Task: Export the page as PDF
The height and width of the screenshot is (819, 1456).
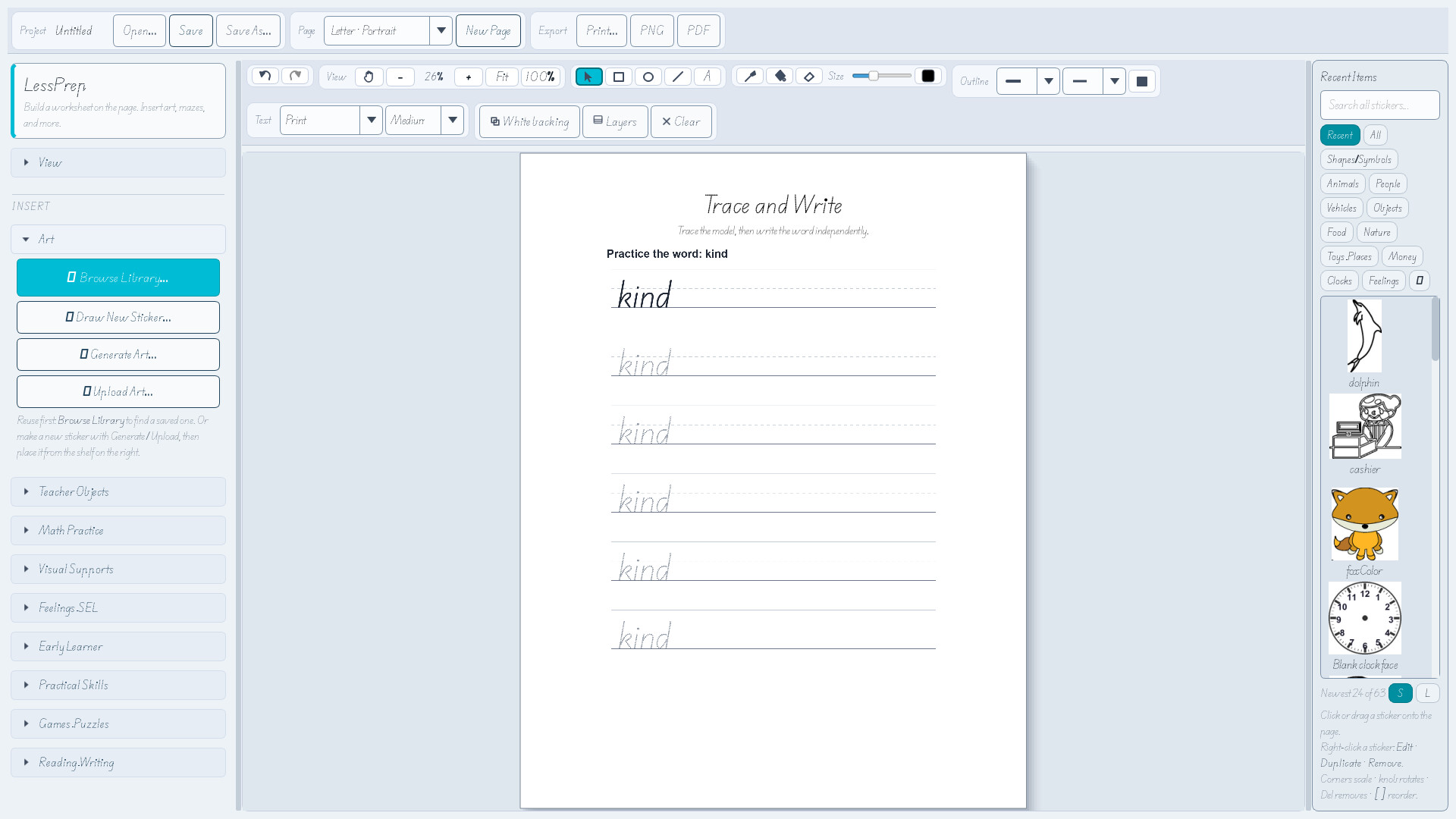Action: [x=698, y=31]
